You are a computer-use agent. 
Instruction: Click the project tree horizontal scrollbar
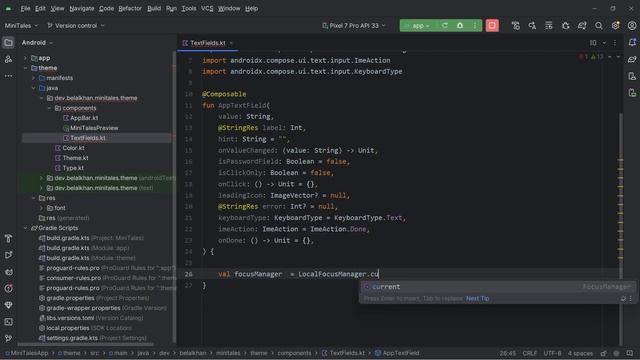[86, 345]
